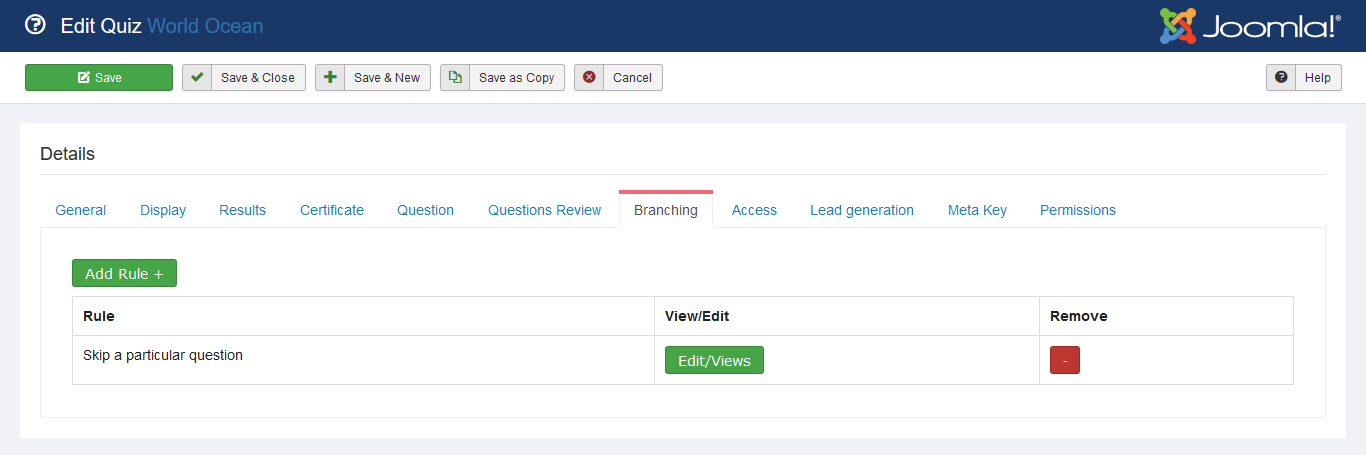Click the plus icon on Save & New
The height and width of the screenshot is (455, 1366).
click(x=330, y=78)
